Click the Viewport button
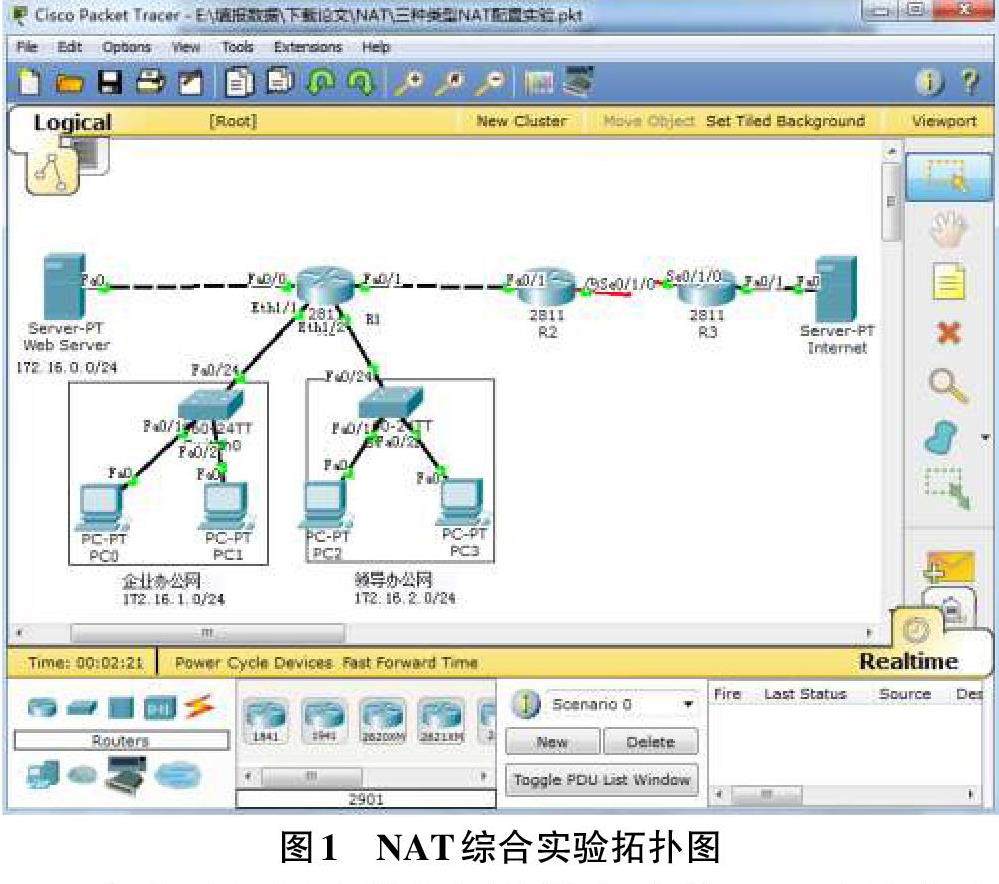The image size is (999, 884). click(944, 121)
